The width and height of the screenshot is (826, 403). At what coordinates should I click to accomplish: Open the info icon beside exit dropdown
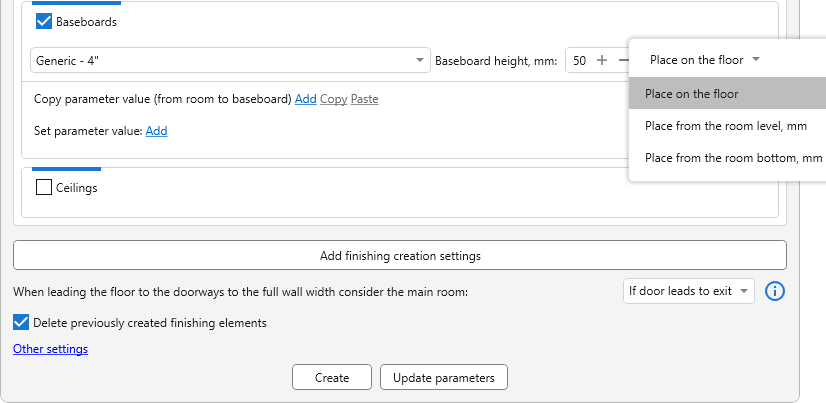coord(775,291)
